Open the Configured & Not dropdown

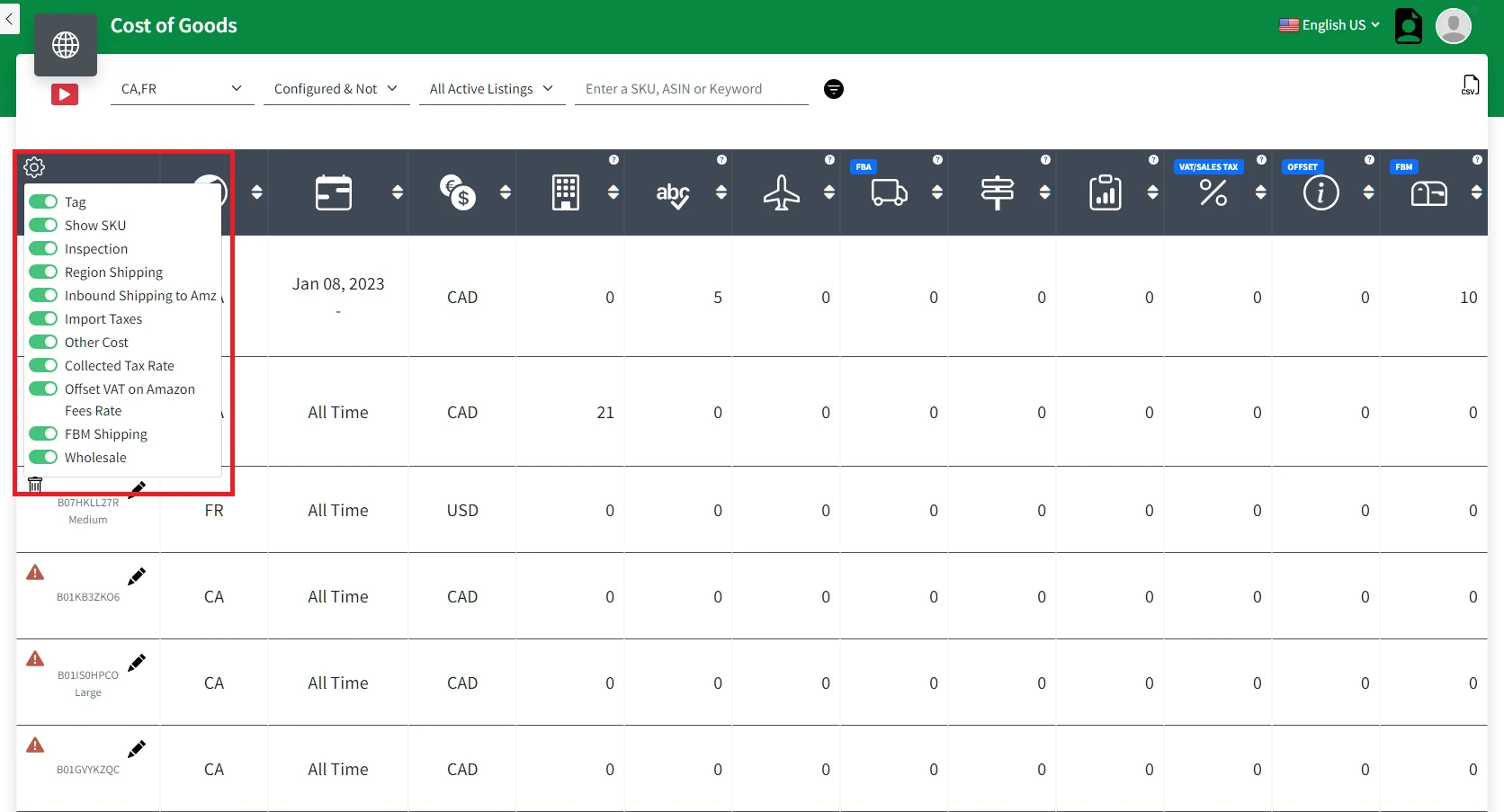tap(336, 89)
